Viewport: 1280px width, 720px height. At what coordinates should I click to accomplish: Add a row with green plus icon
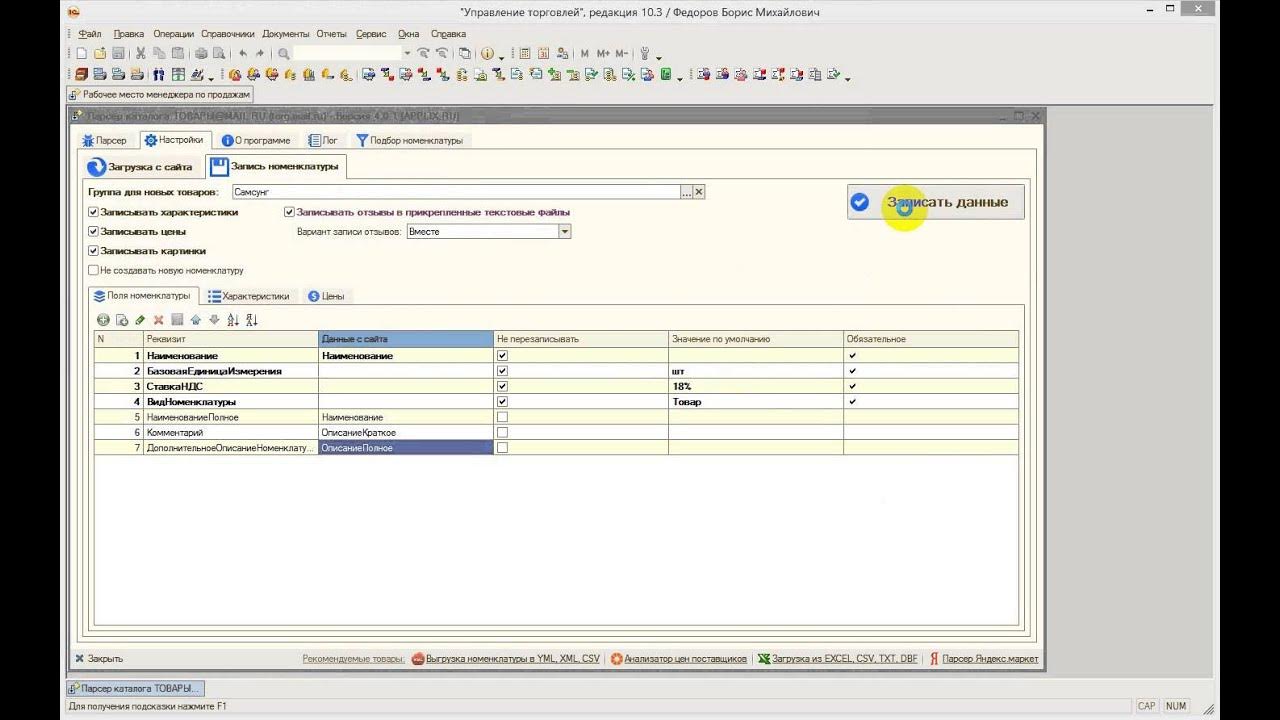[x=103, y=320]
